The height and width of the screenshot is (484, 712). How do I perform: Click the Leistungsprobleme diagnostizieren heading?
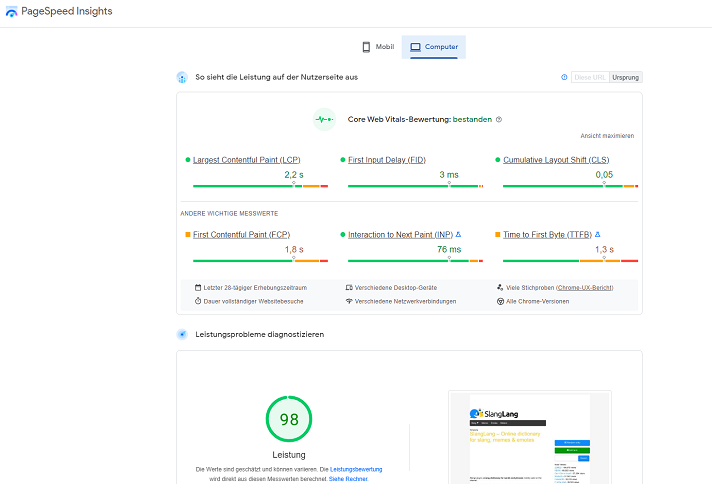pos(260,335)
